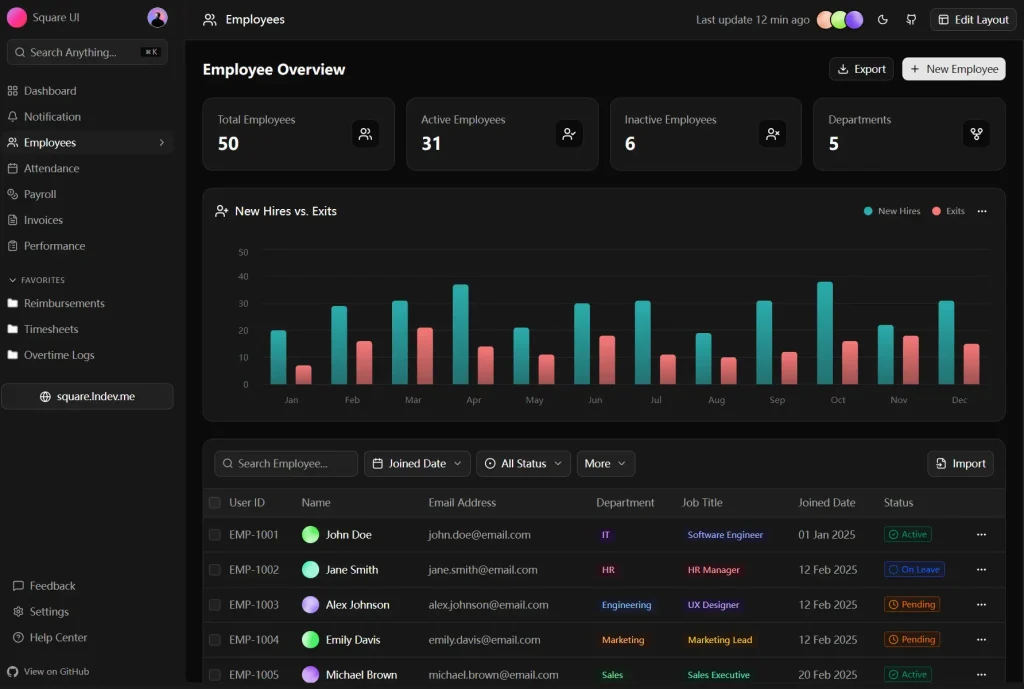Open John Doe row actions menu
Viewport: 1024px width, 689px height.
[x=981, y=535]
